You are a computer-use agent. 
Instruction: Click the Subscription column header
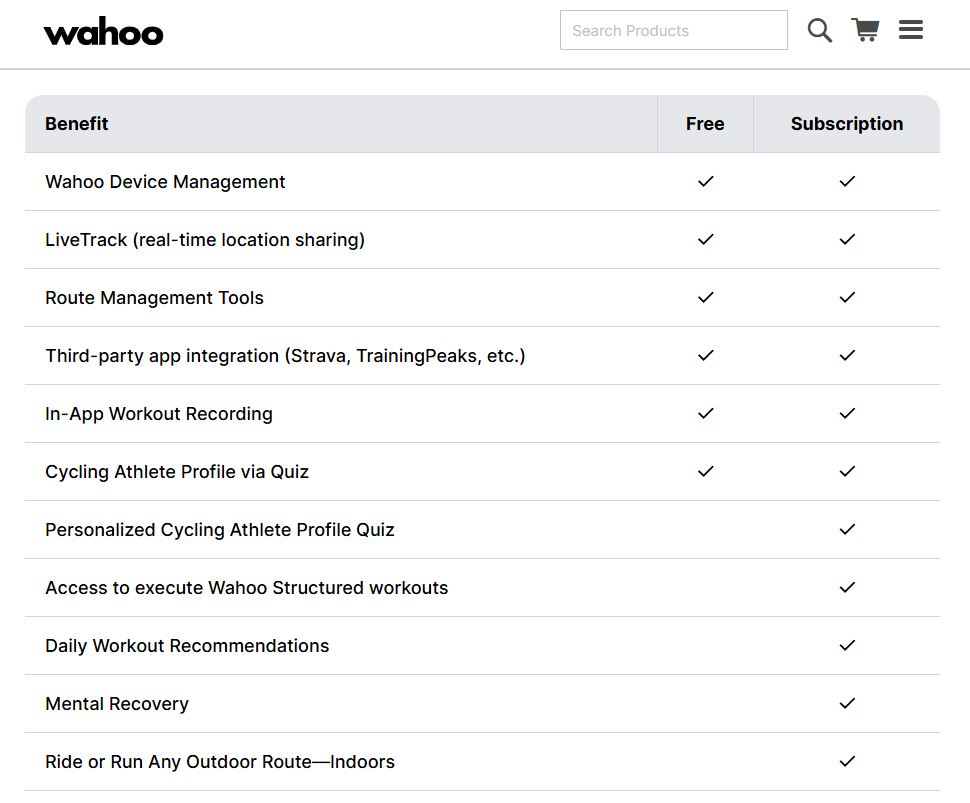tap(847, 124)
